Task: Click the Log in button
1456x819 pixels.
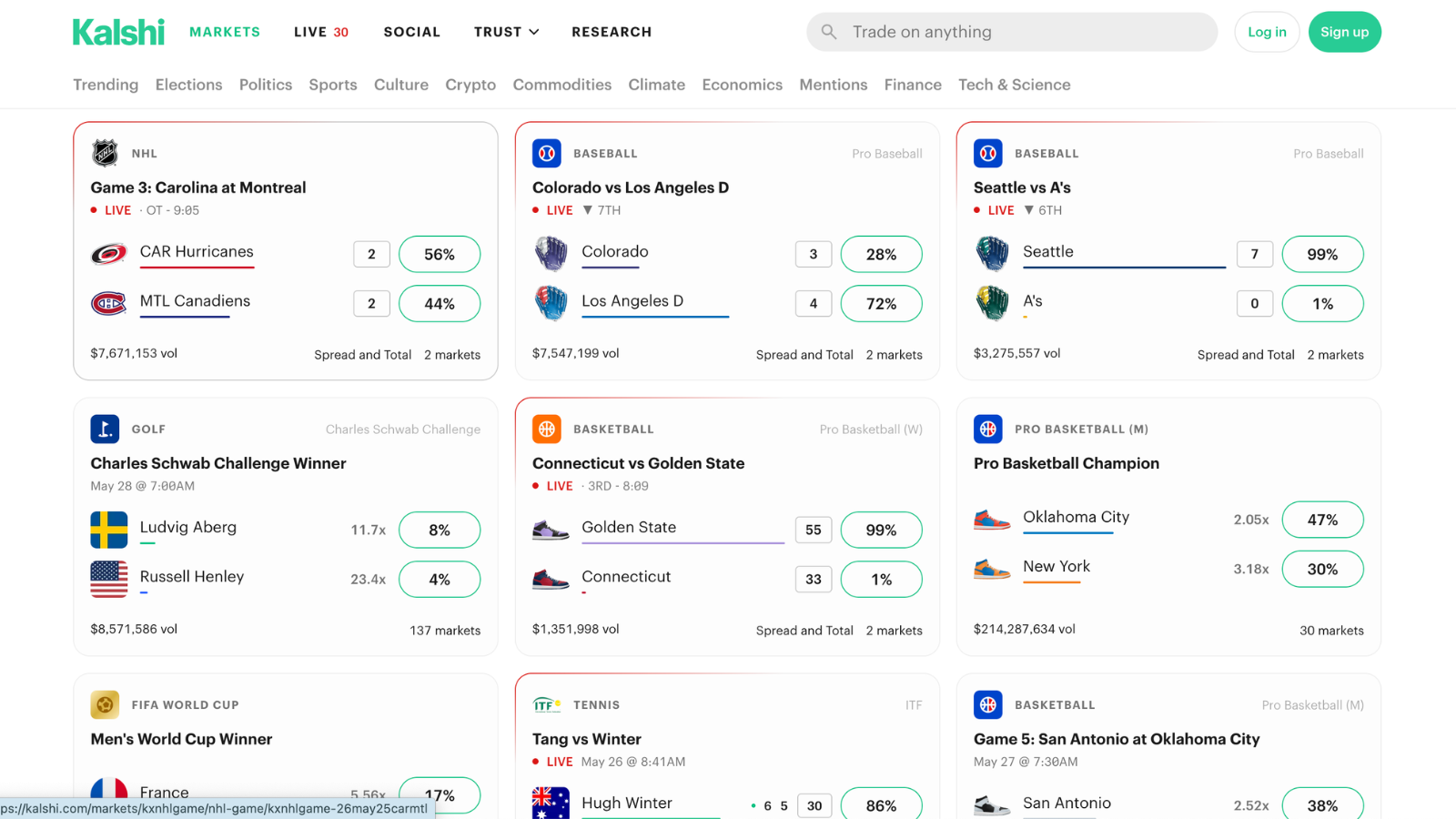Action: (1267, 32)
